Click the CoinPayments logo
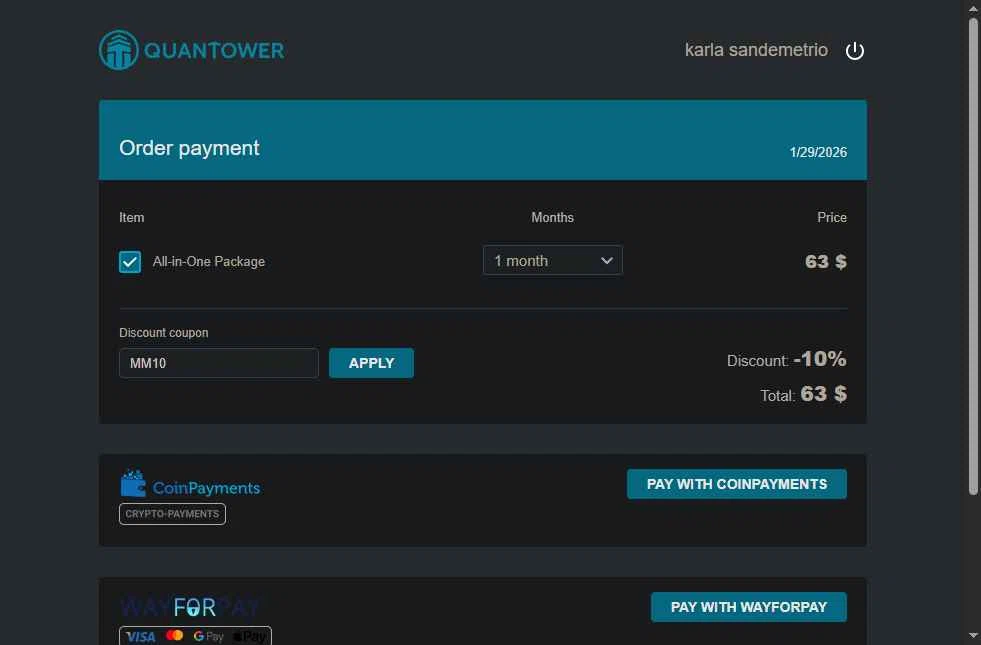 click(190, 484)
